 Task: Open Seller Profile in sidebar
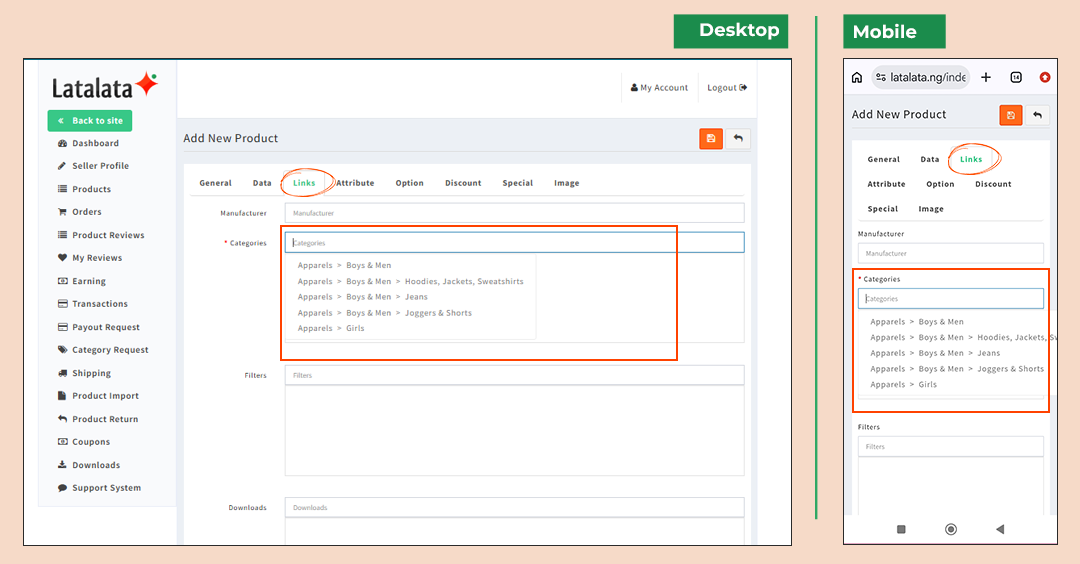[93, 166]
